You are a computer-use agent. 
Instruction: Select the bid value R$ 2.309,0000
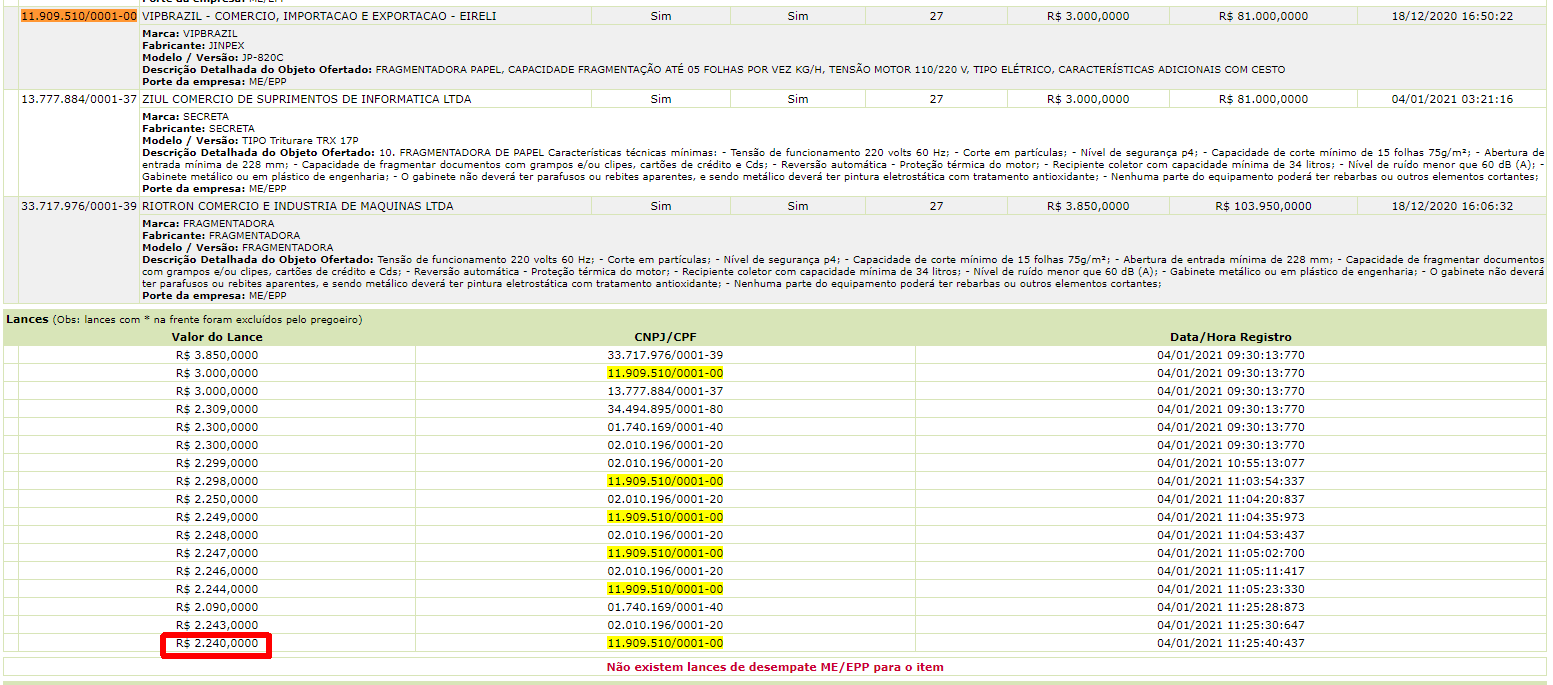pos(217,409)
